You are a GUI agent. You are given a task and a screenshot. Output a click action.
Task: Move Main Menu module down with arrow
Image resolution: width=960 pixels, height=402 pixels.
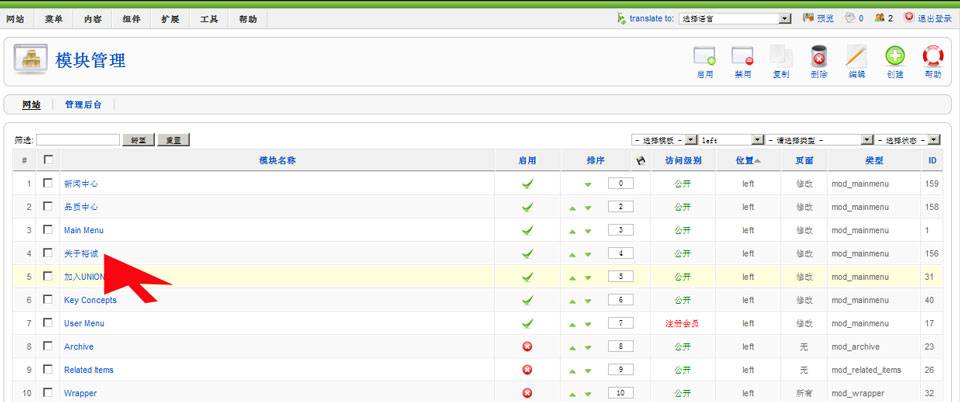[588, 231]
